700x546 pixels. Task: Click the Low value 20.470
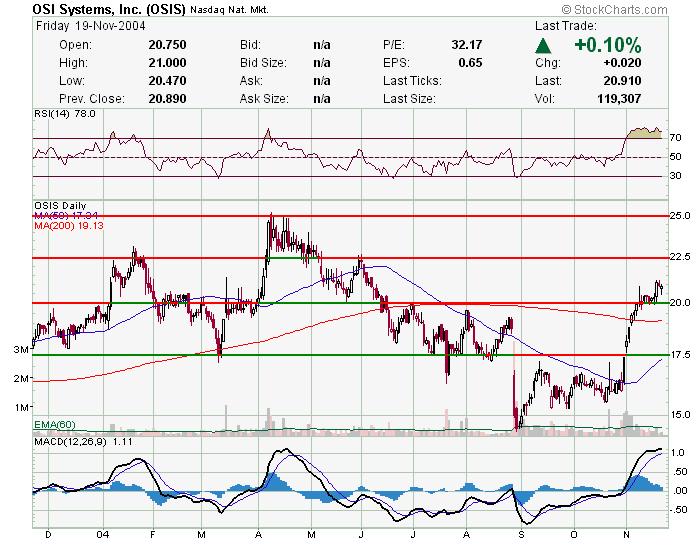(167, 80)
